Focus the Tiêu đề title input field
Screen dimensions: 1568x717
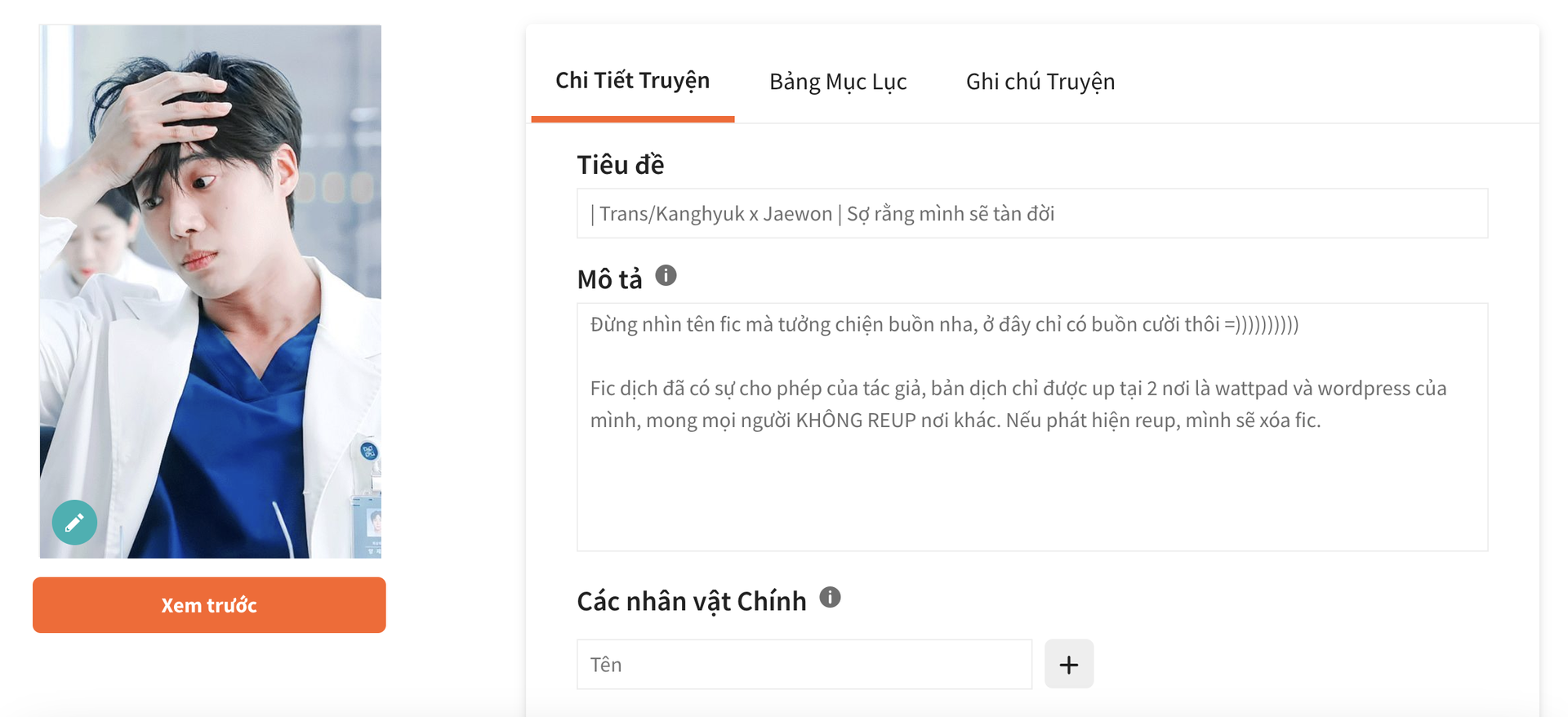tap(1032, 213)
